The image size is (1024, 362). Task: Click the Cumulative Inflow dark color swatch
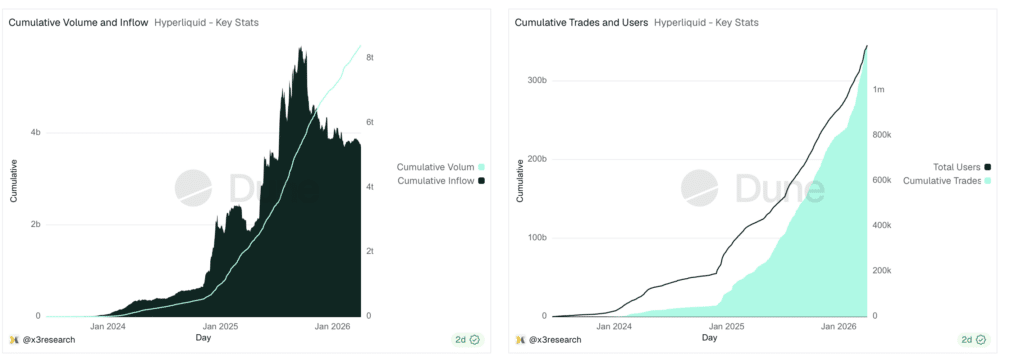pyautogui.click(x=481, y=181)
